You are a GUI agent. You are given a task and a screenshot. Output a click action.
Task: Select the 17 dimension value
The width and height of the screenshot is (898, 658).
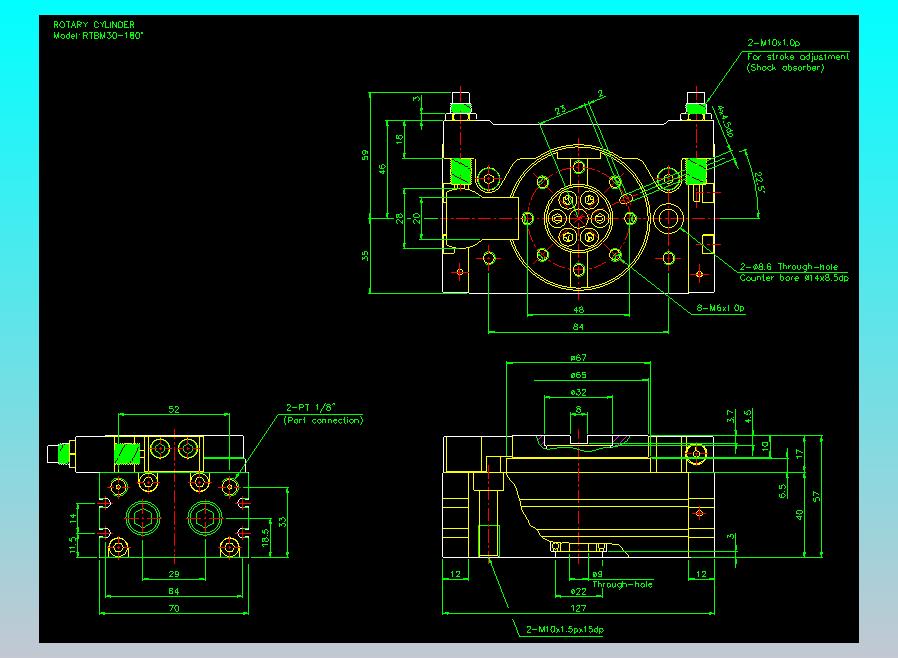(799, 454)
